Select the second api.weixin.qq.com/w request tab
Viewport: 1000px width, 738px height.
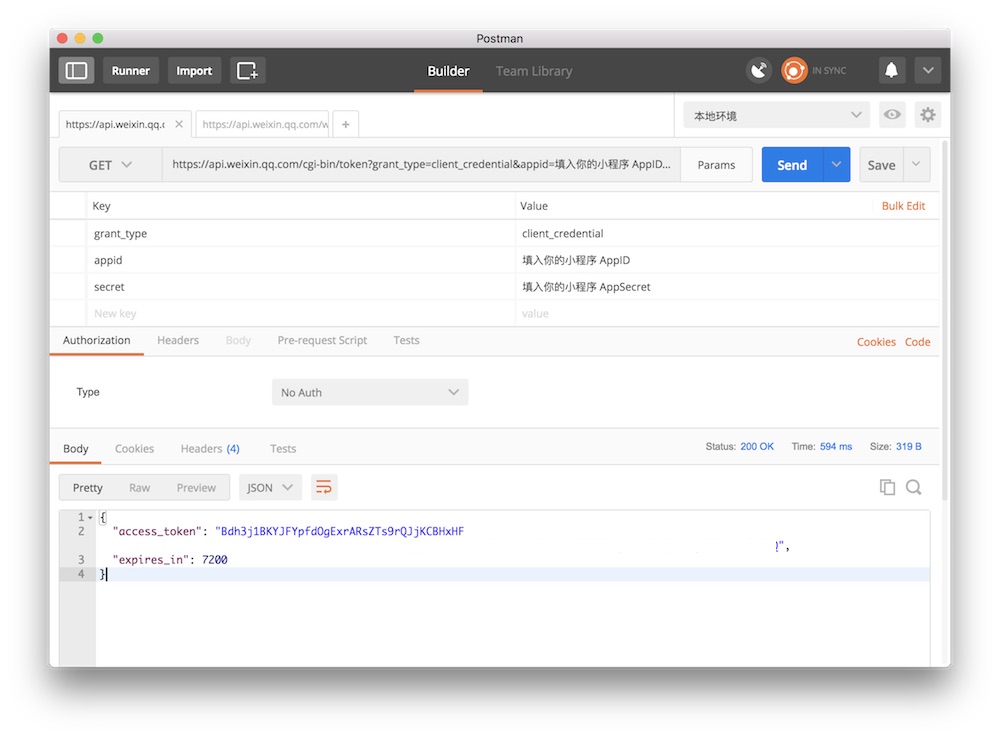(x=264, y=124)
